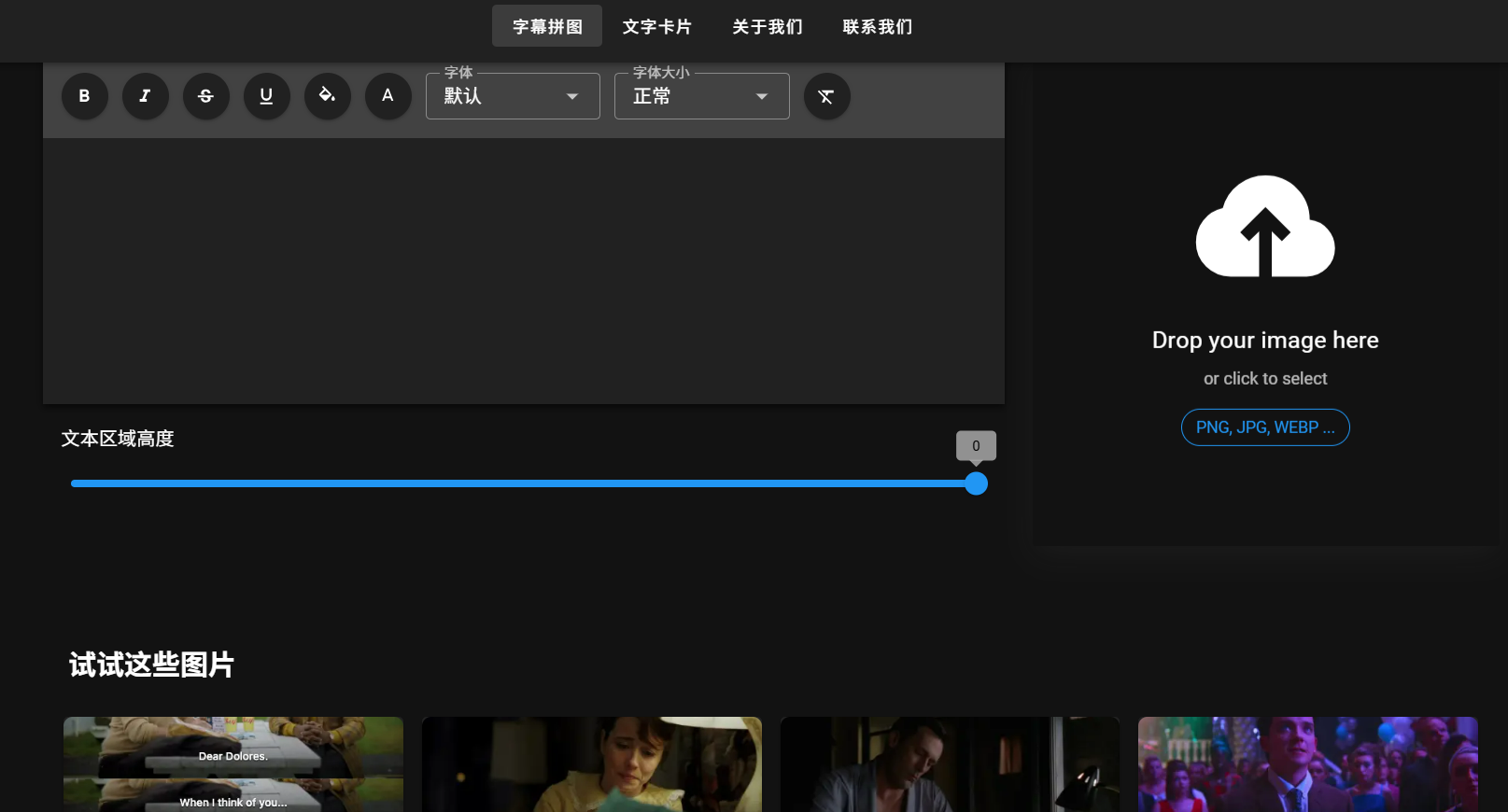Viewport: 1508px width, 812px height.
Task: Apply strikethrough formatting
Action: pyautogui.click(x=206, y=96)
